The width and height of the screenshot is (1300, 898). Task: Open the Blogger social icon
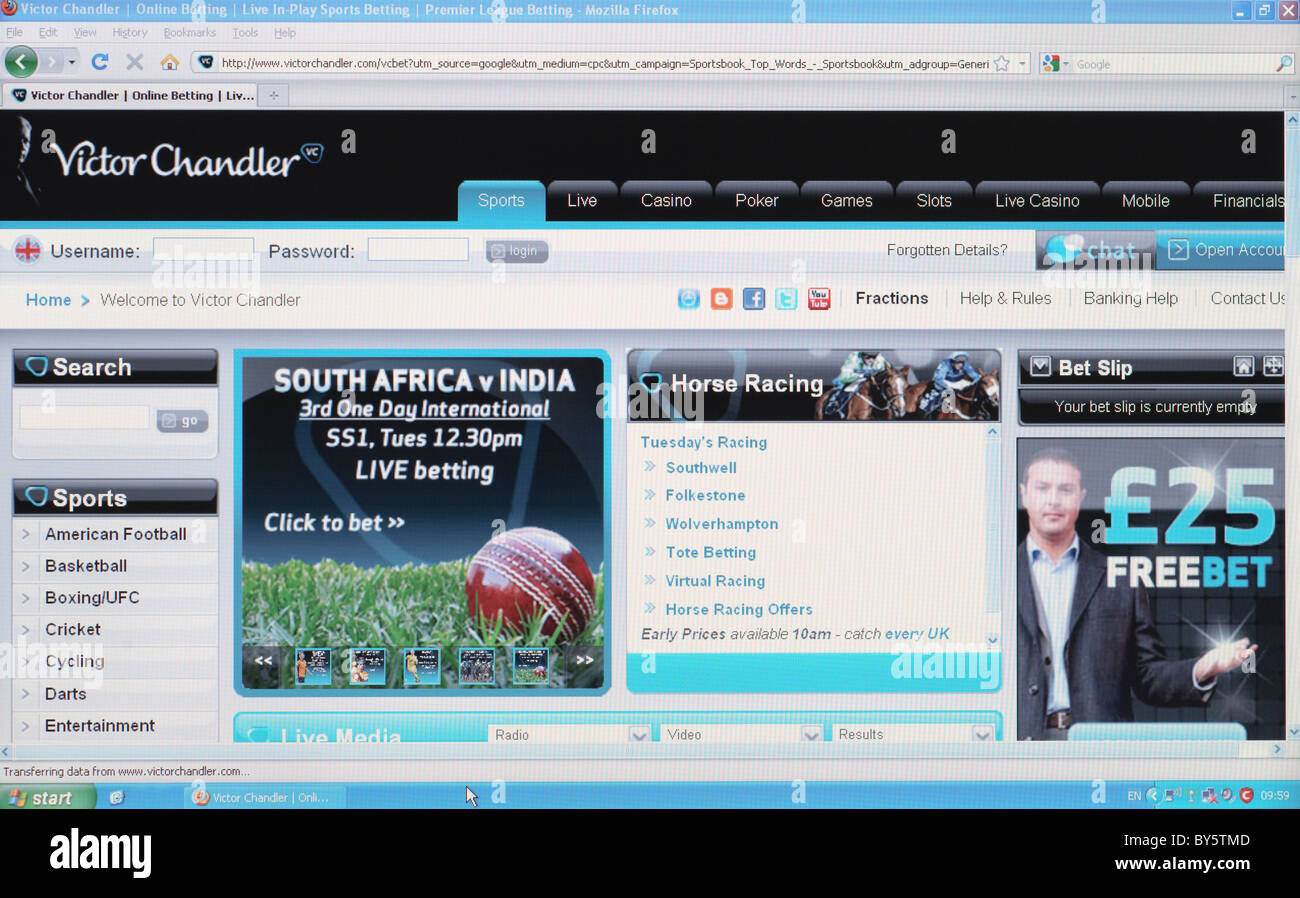721,298
